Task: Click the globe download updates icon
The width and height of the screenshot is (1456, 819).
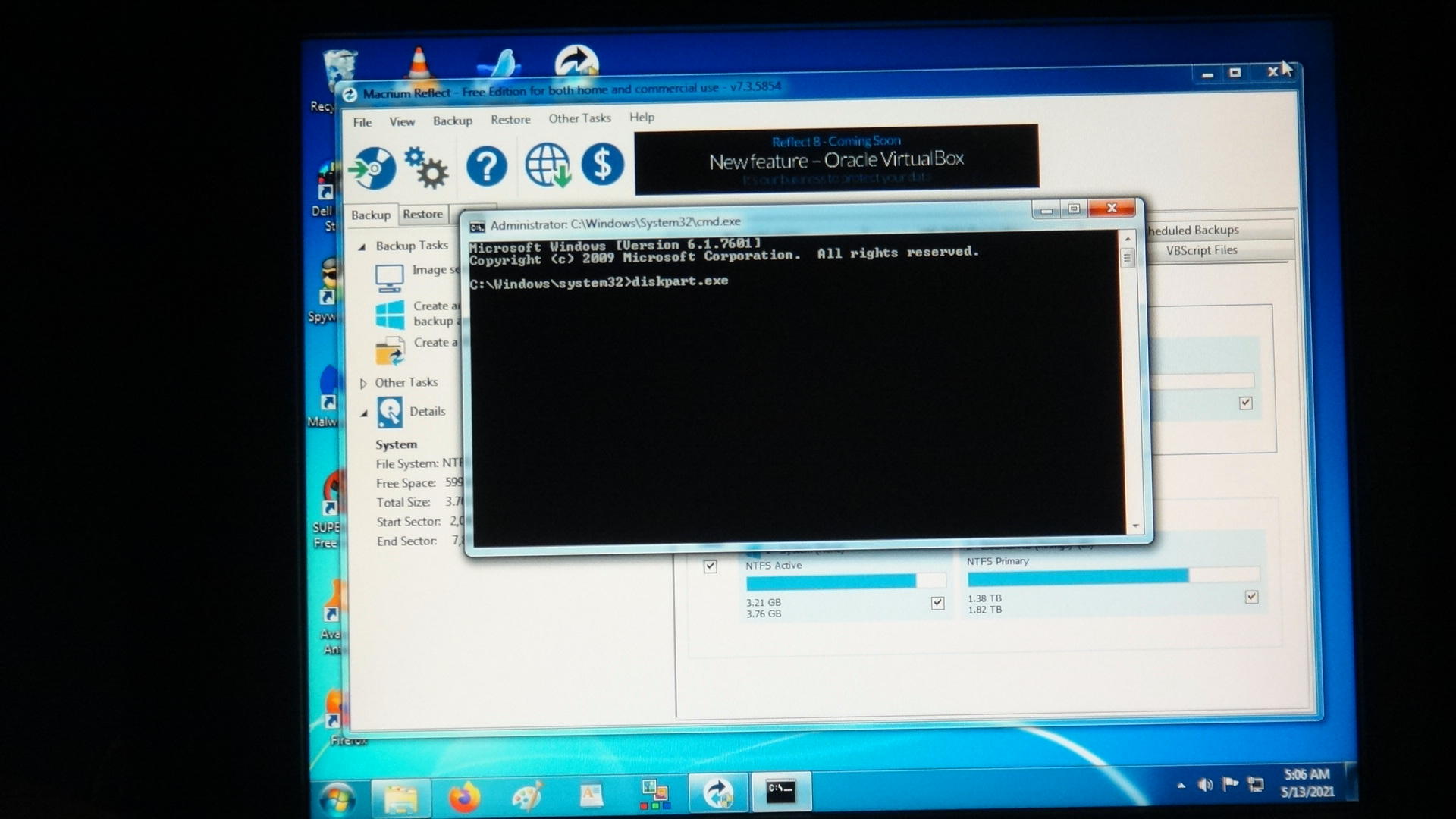Action: (x=548, y=165)
